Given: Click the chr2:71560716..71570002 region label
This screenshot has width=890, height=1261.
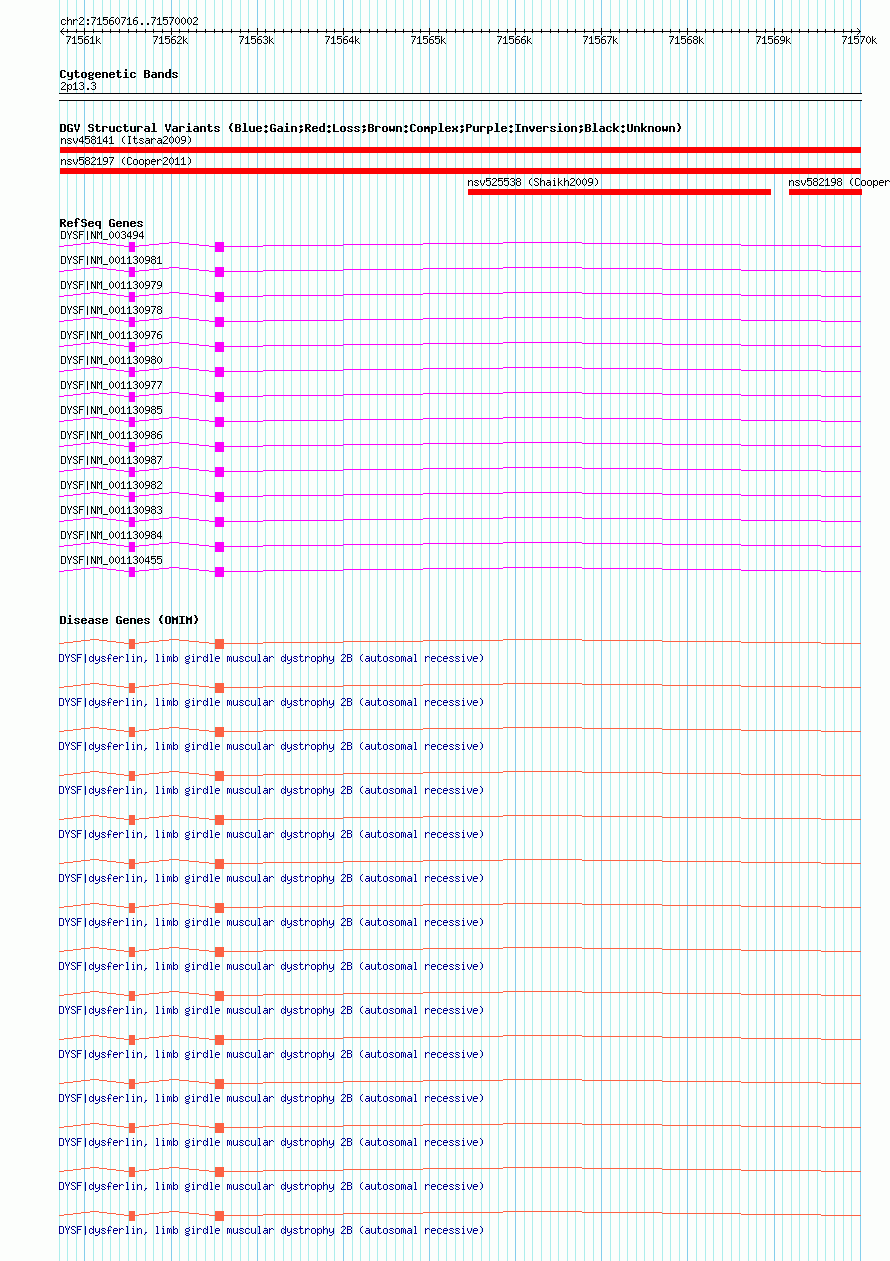Looking at the screenshot, I should click(x=129, y=21).
